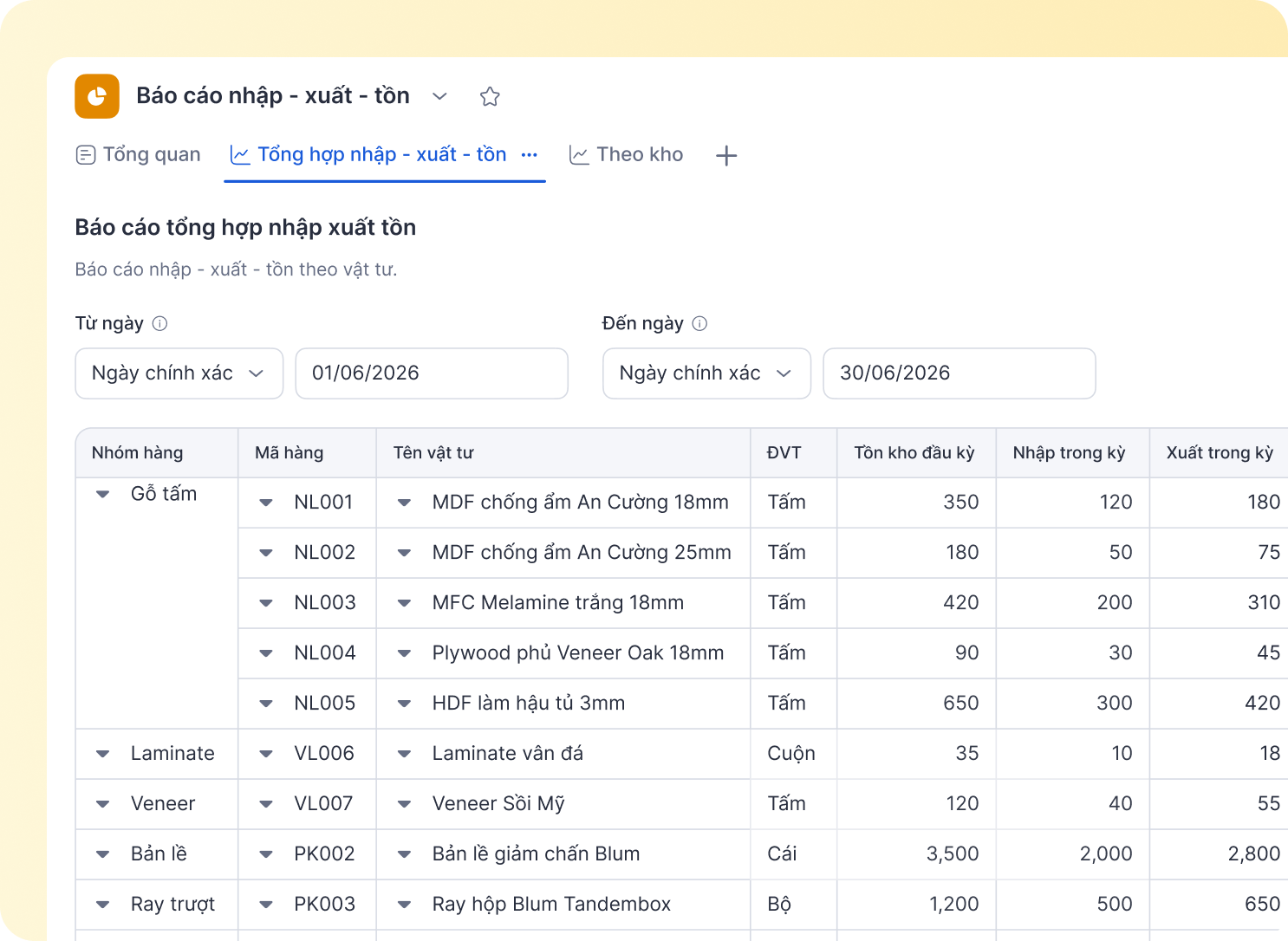Click the Mã hàng column header
1288x941 pixels.
pos(308,453)
